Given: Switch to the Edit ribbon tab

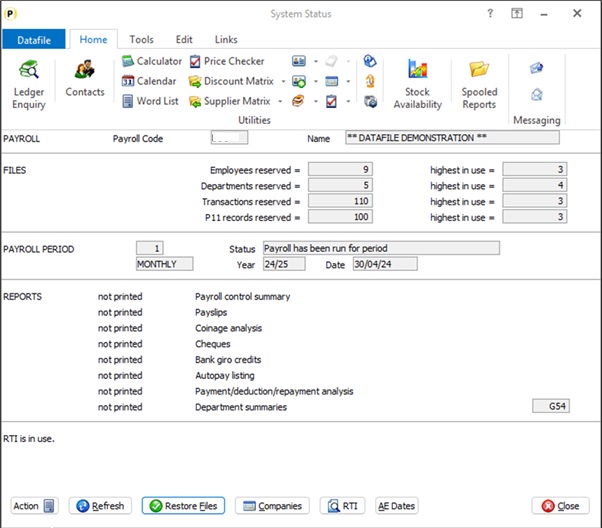Looking at the screenshot, I should (184, 40).
